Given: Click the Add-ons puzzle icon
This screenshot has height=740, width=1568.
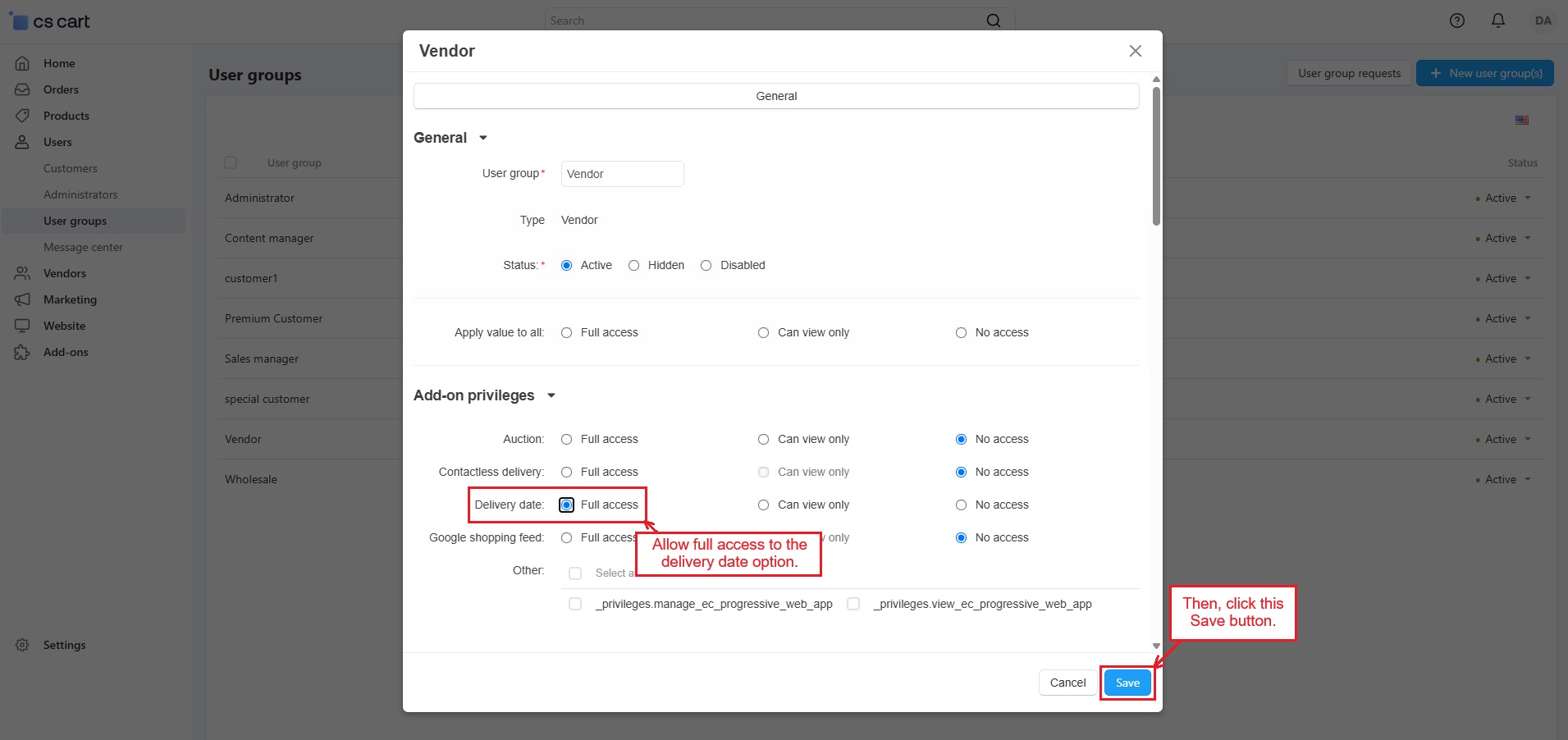Looking at the screenshot, I should 22,352.
